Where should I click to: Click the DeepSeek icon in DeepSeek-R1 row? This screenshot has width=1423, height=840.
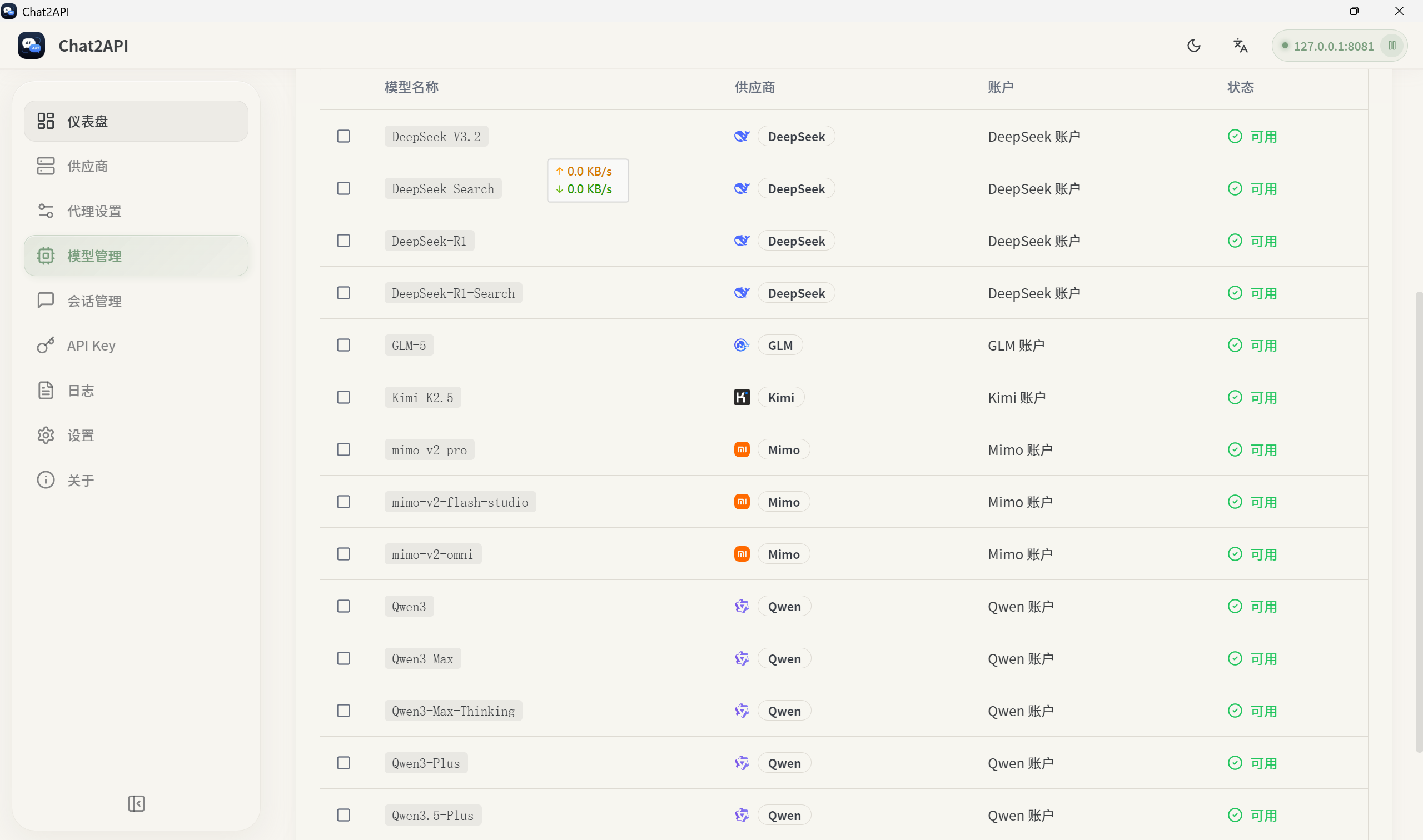[x=742, y=241]
